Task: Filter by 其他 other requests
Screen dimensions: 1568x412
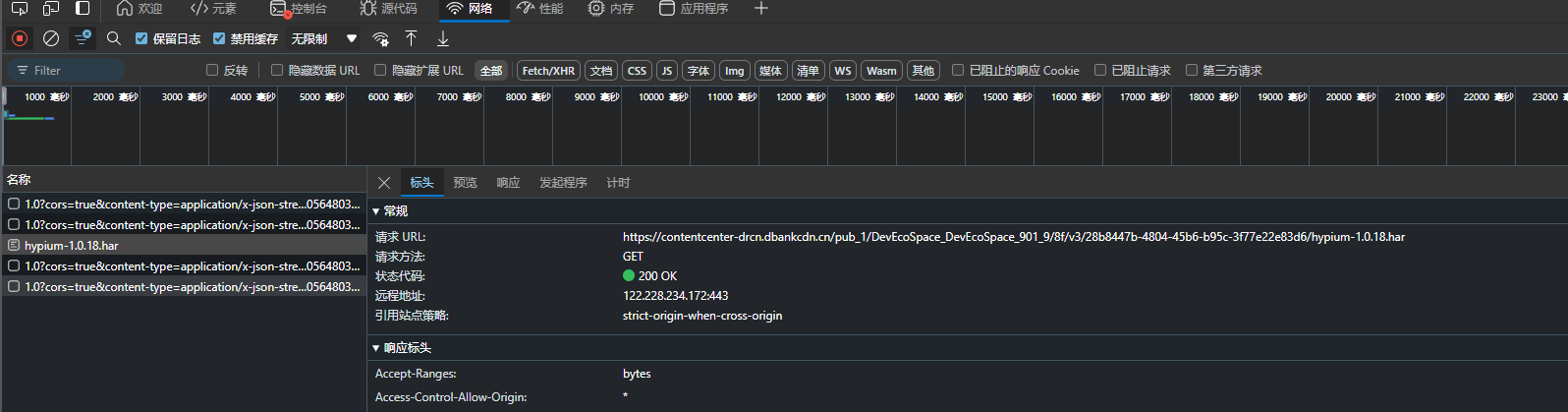Action: click(x=924, y=71)
